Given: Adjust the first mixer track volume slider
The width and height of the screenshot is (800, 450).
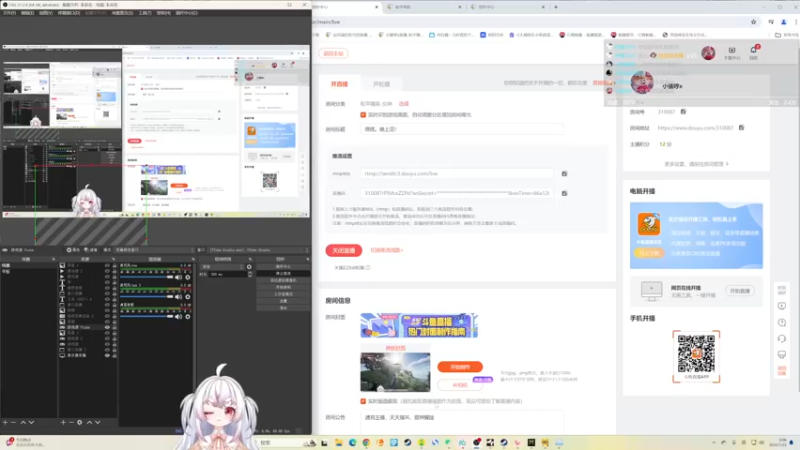Looking at the screenshot, I should pos(147,277).
